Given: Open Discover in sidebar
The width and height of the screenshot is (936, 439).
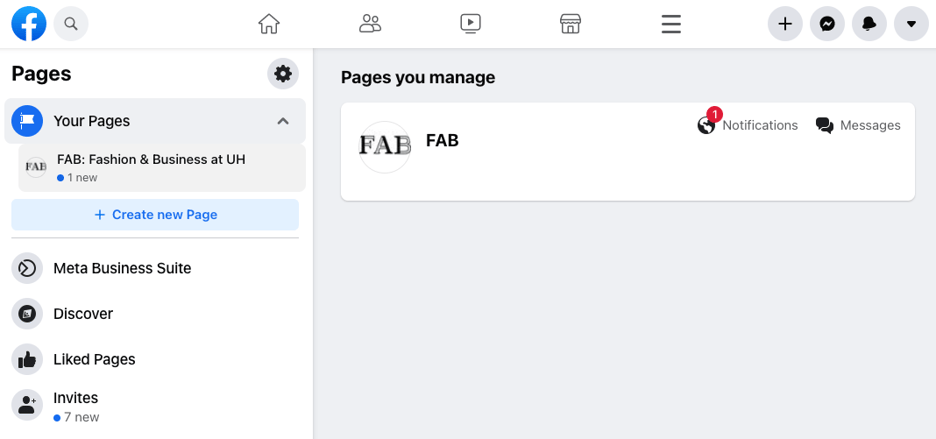Looking at the screenshot, I should tap(82, 313).
